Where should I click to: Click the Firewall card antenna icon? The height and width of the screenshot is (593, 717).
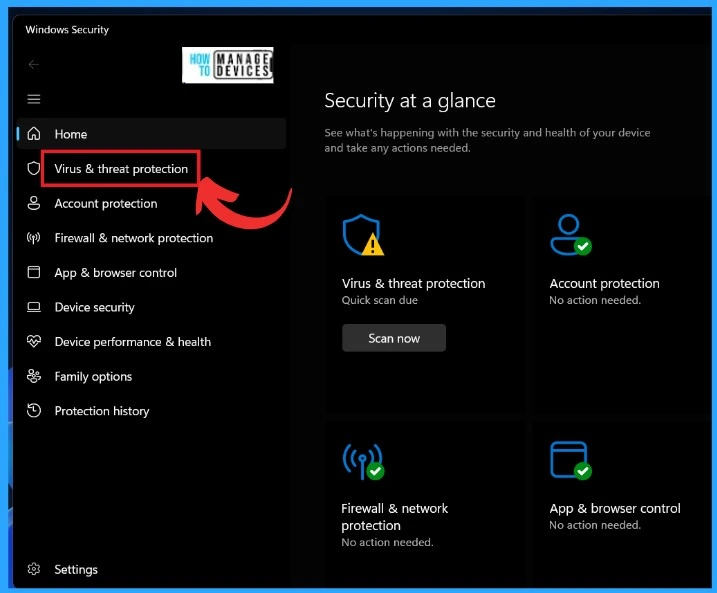tap(364, 461)
